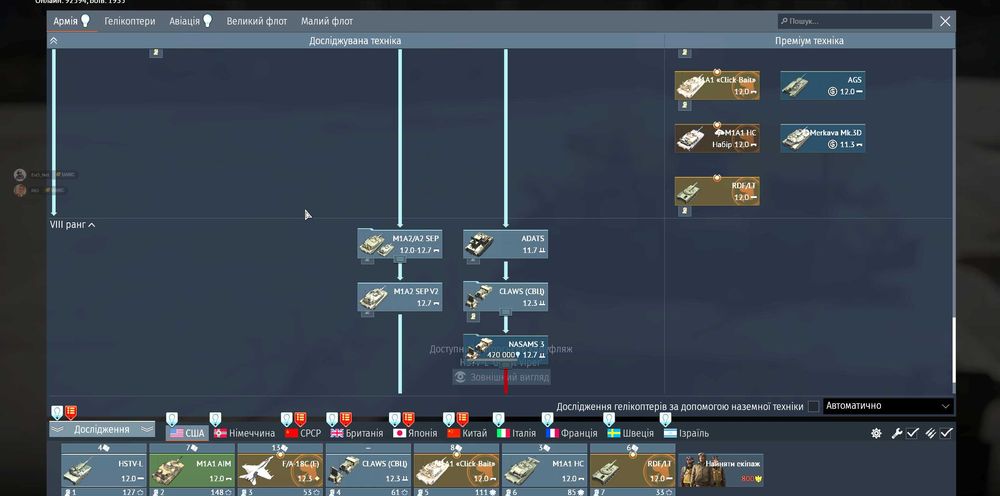Select the HSTV-L crew slot
This screenshot has height=496, width=1000.
tap(104, 470)
